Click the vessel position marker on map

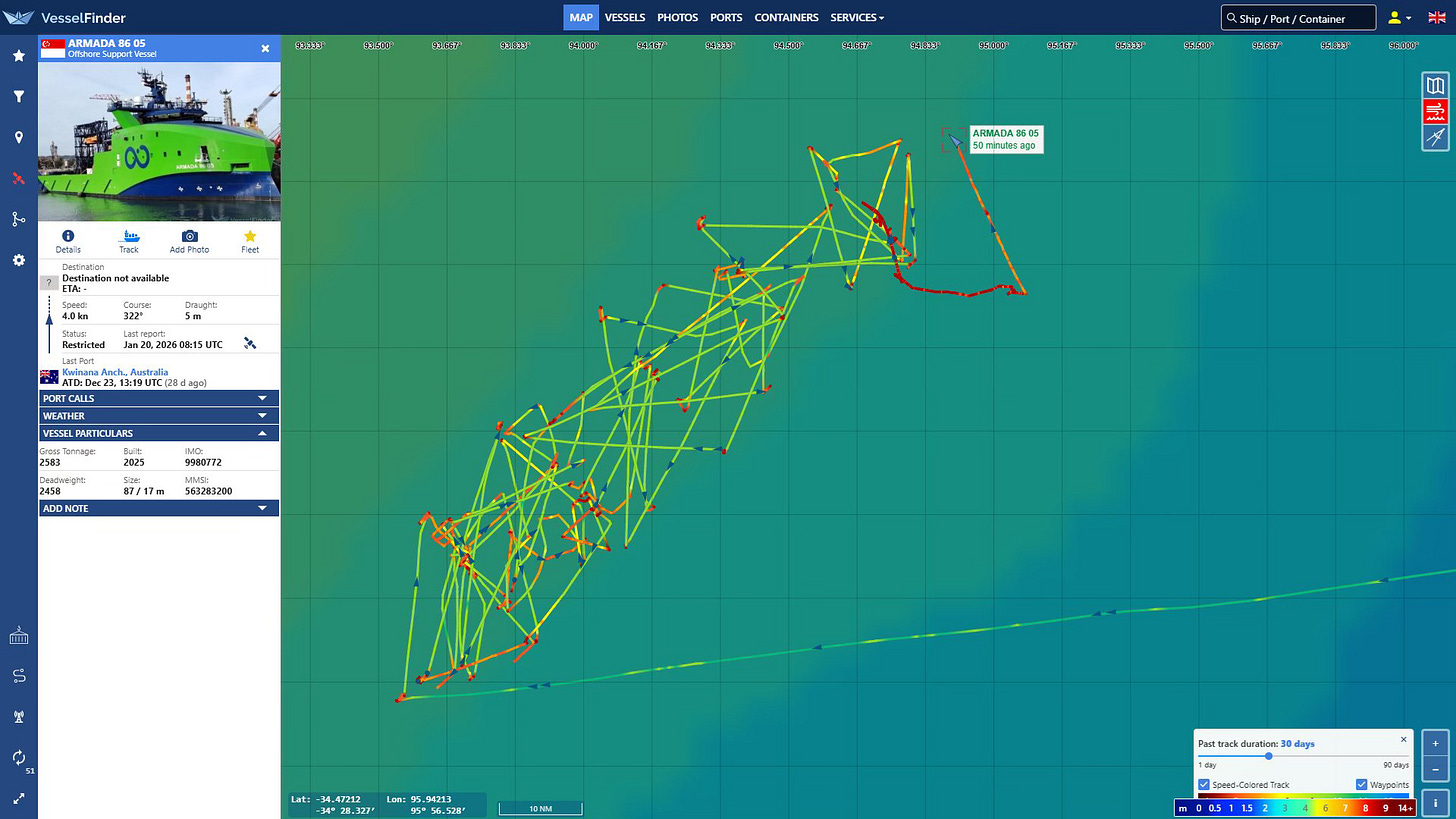pos(954,141)
